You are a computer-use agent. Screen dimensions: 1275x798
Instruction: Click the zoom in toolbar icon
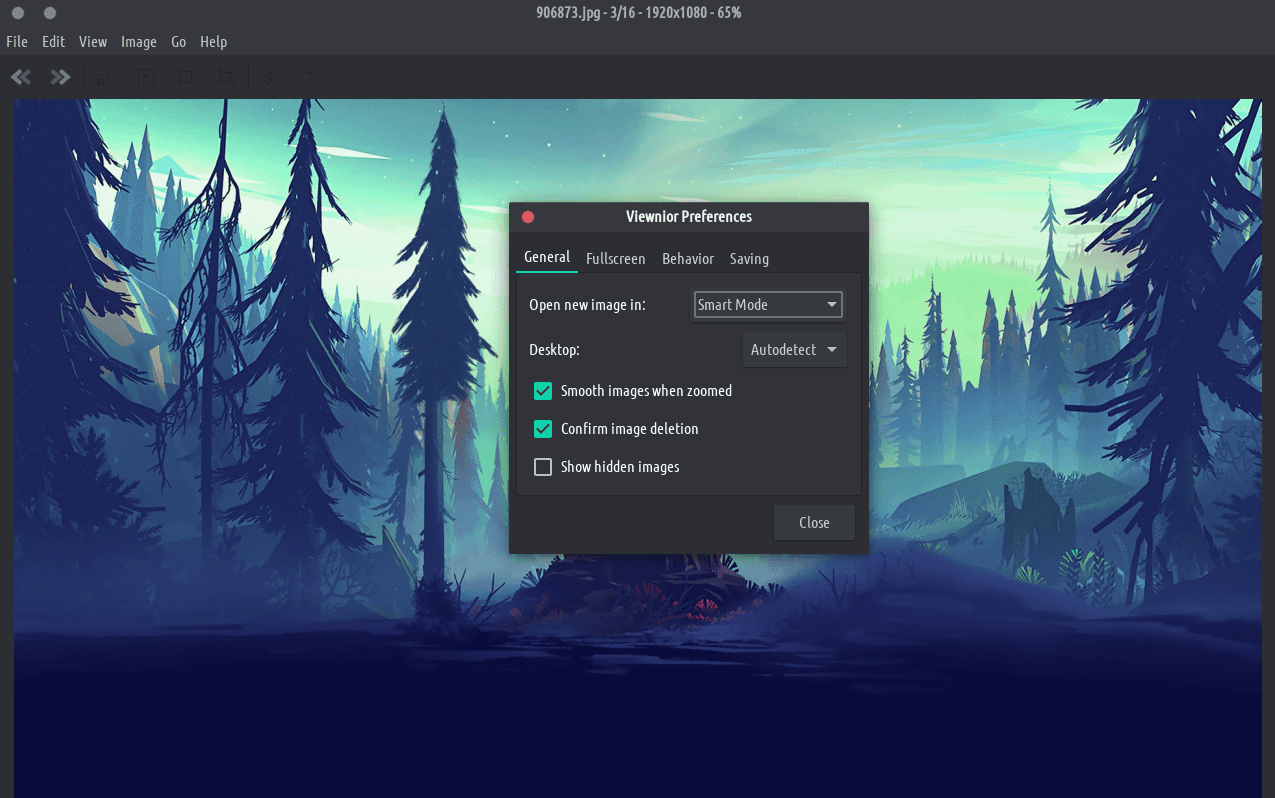pyautogui.click(x=106, y=77)
